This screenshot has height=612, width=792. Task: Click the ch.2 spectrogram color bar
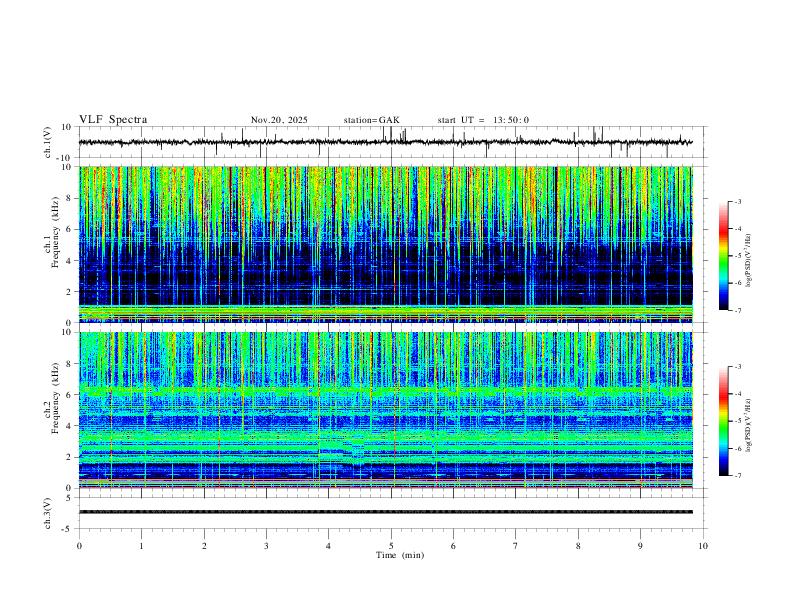coord(724,421)
